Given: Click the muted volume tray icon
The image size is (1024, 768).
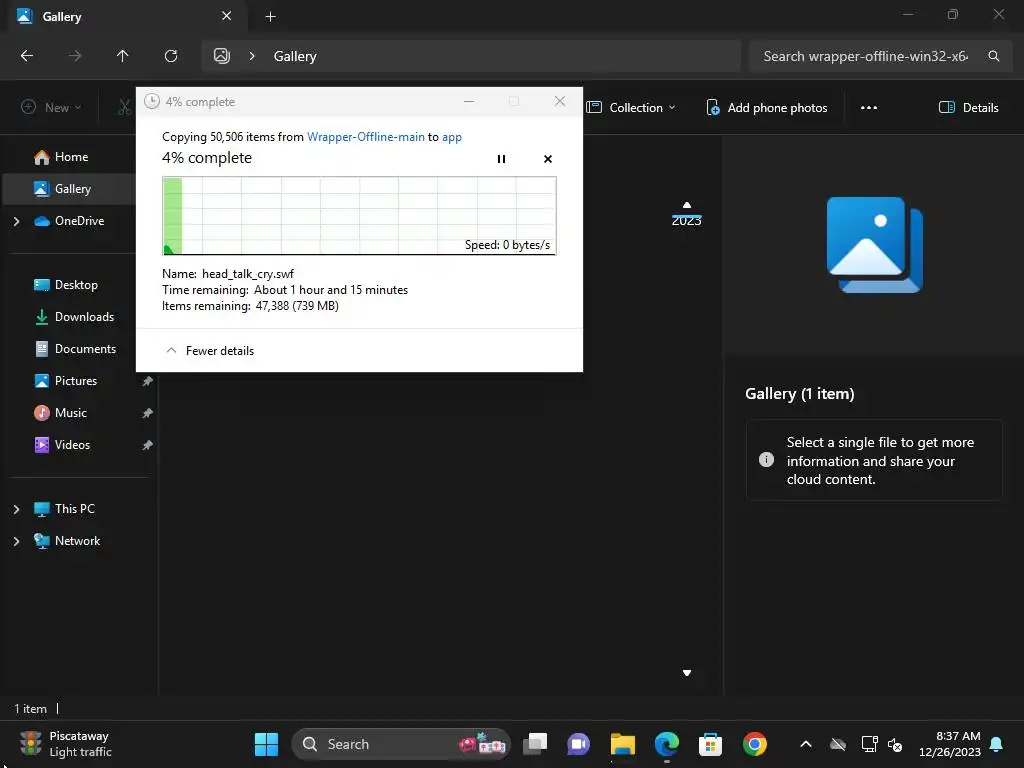Looking at the screenshot, I should pos(895,744).
